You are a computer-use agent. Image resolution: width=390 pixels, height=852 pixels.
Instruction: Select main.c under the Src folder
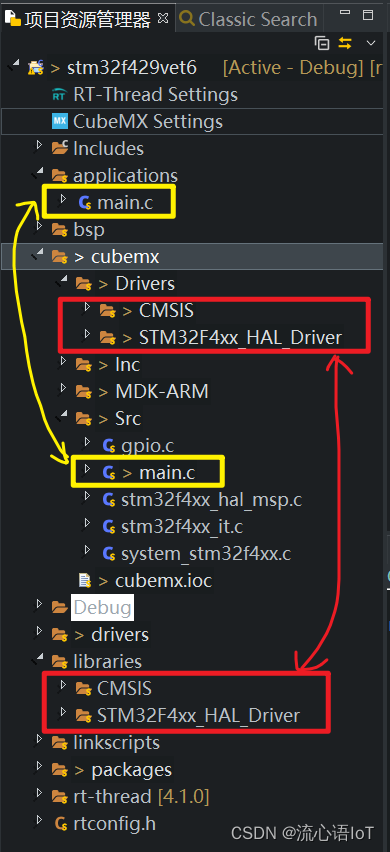167,473
